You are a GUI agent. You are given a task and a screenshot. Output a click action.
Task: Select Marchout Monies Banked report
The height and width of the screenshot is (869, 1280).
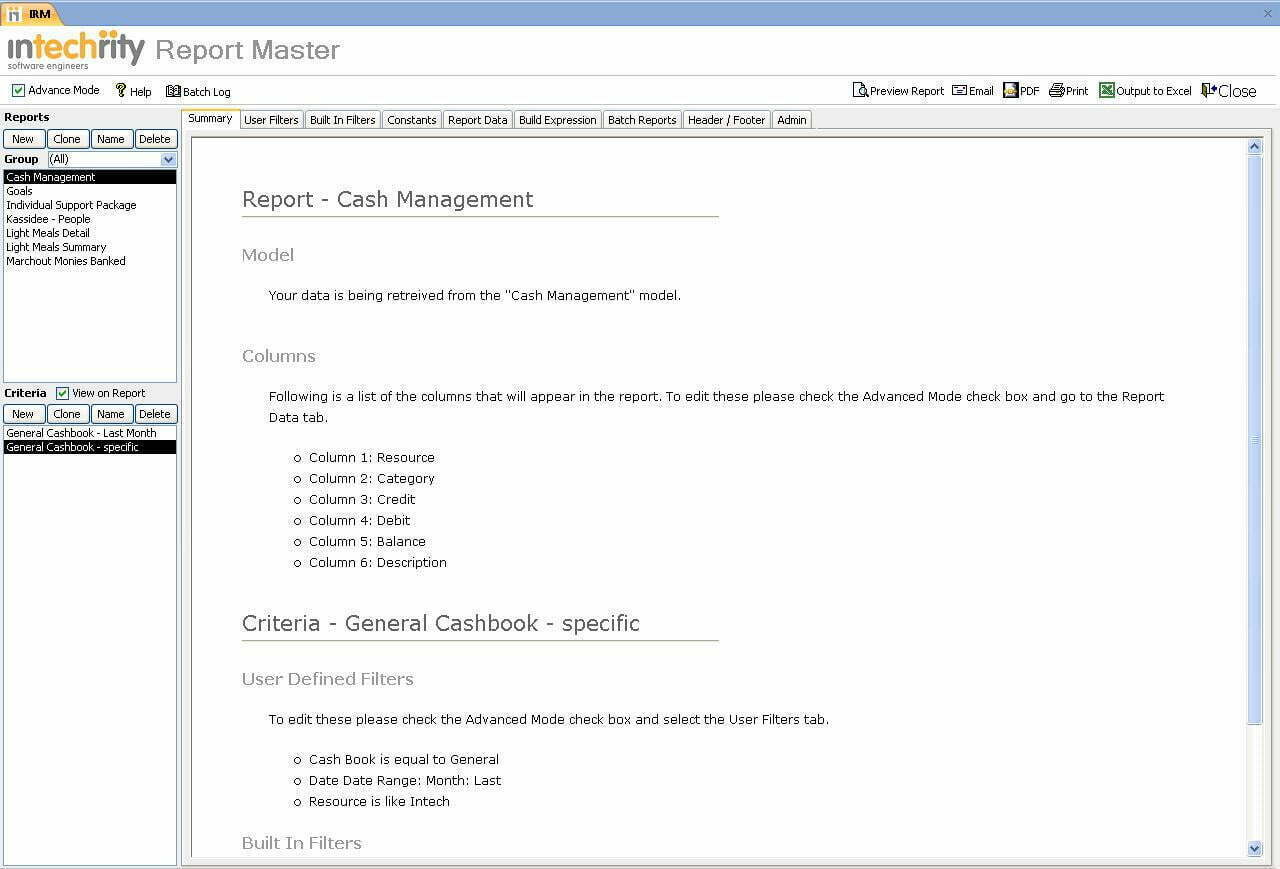tap(90, 261)
